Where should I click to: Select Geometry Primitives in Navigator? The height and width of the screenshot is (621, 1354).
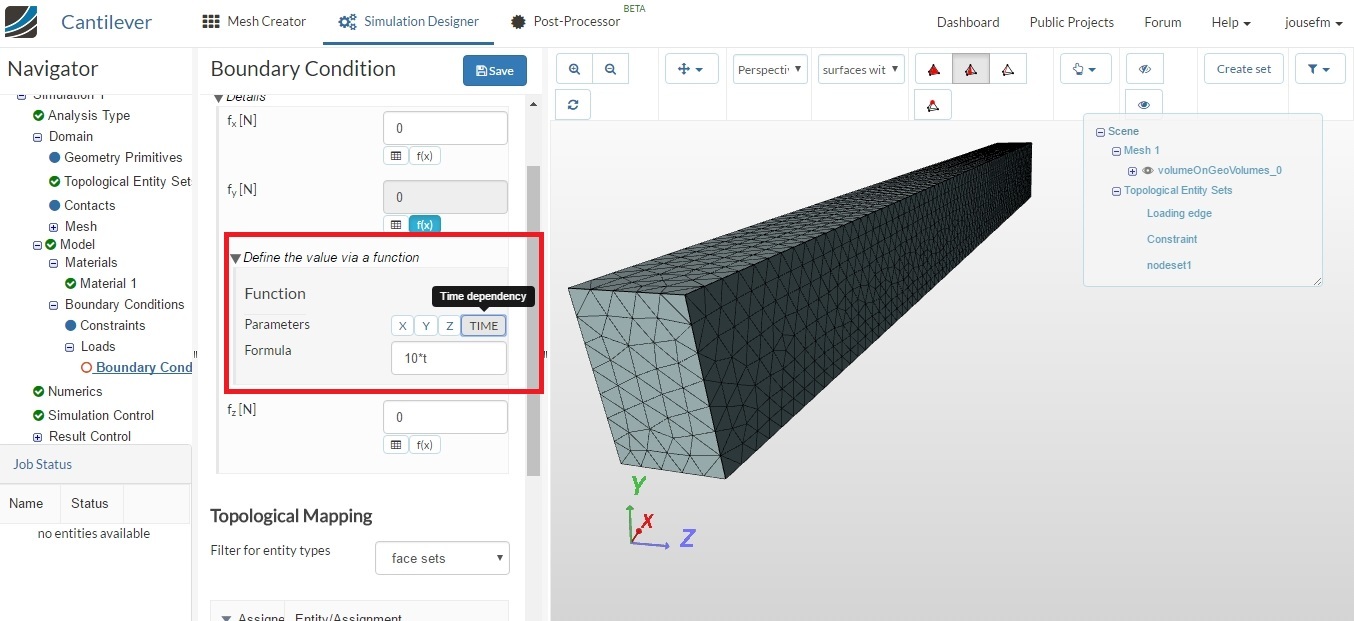tap(123, 157)
